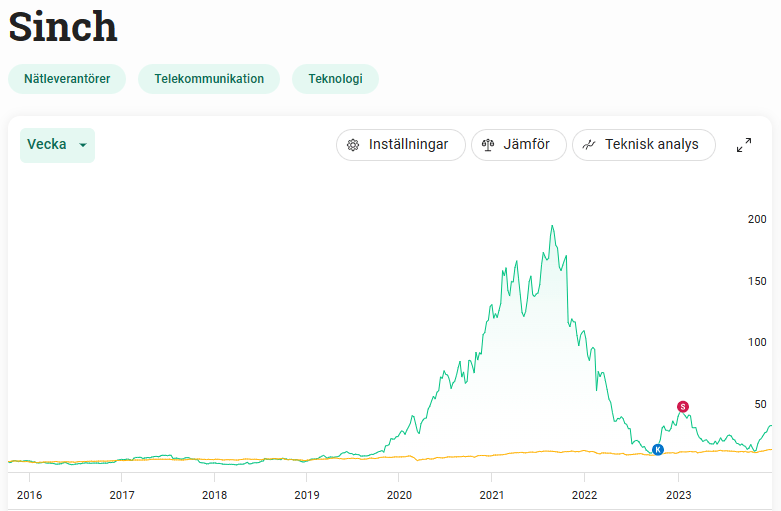Viewport: 781px width, 511px height.
Task: Click the balance scale icon on Jämför
Action: (x=488, y=145)
